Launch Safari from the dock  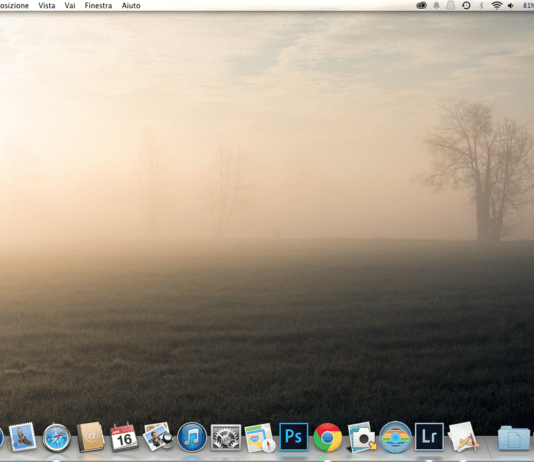pyautogui.click(x=57, y=438)
